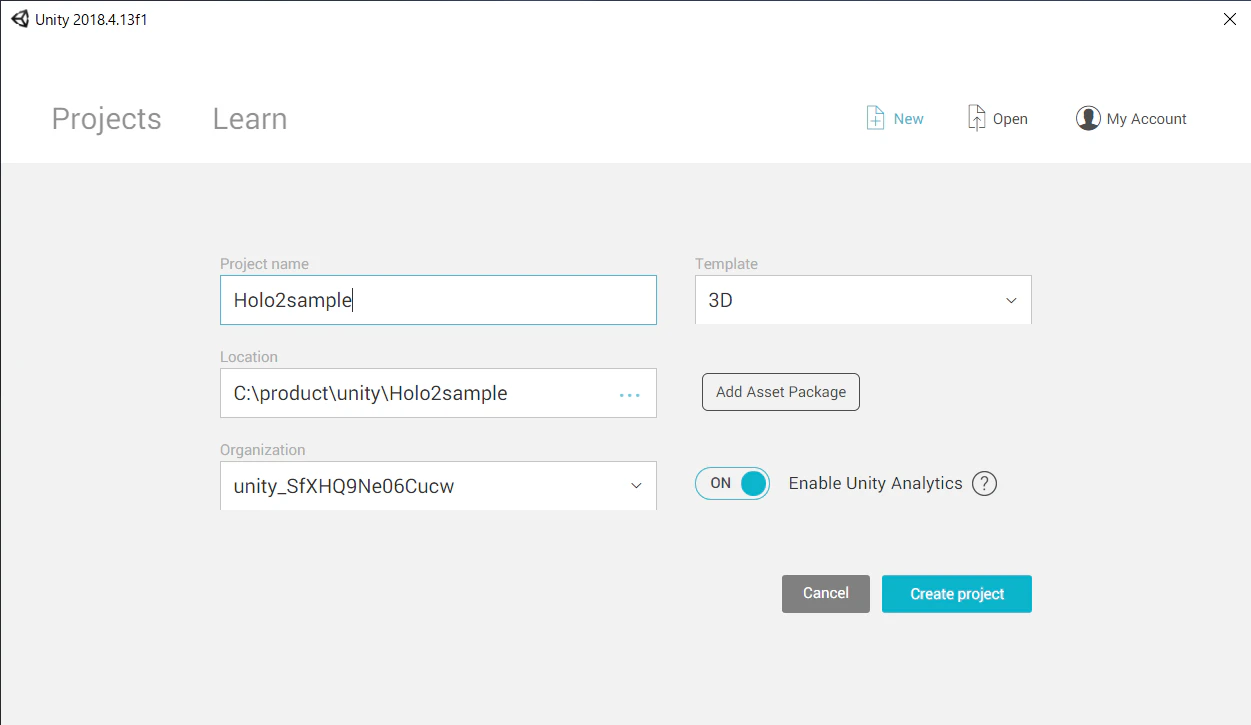Viewport: 1251px width, 725px height.
Task: Switch to the Projects tab
Action: click(x=106, y=119)
